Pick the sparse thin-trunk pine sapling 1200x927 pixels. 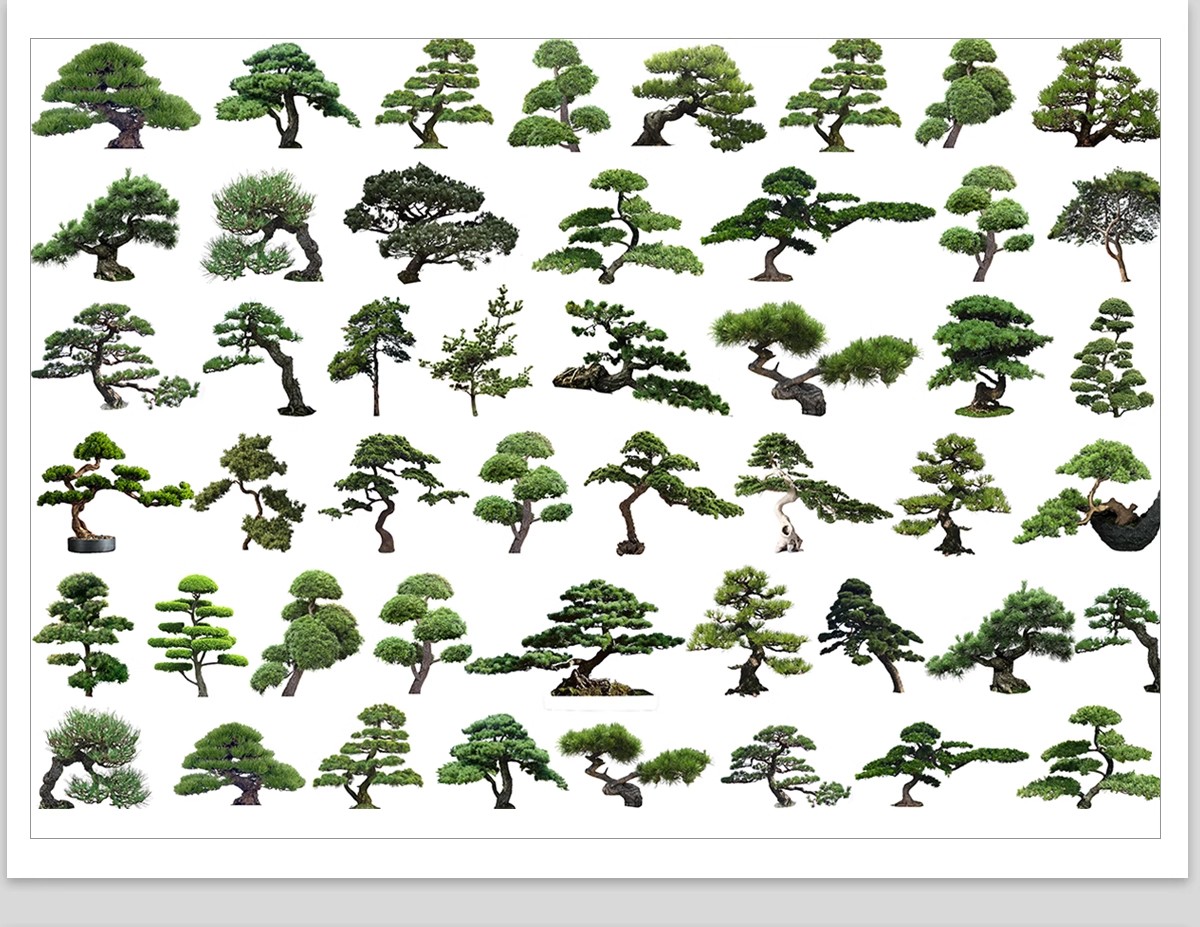click(x=476, y=352)
